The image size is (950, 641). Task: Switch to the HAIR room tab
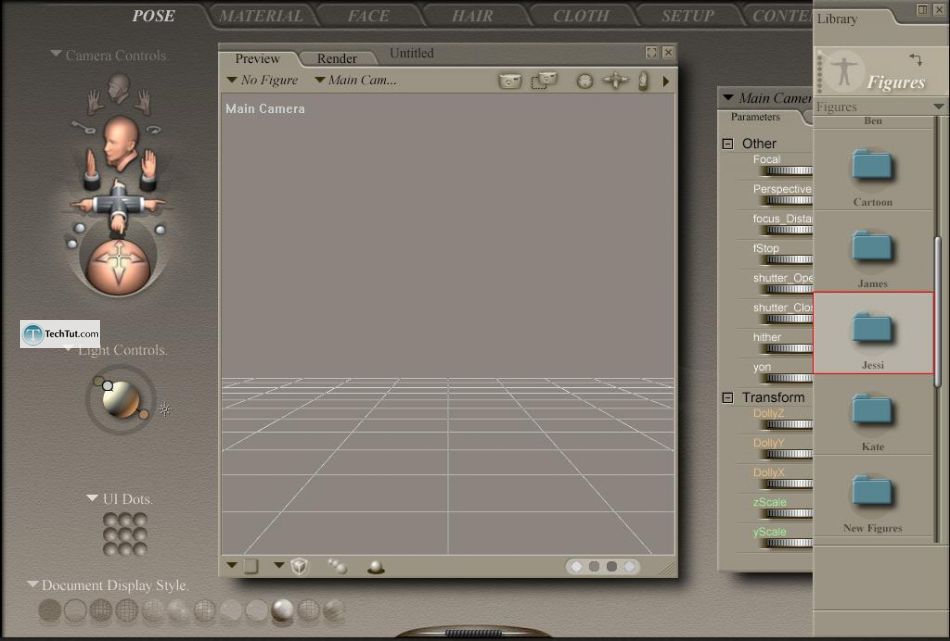point(473,16)
